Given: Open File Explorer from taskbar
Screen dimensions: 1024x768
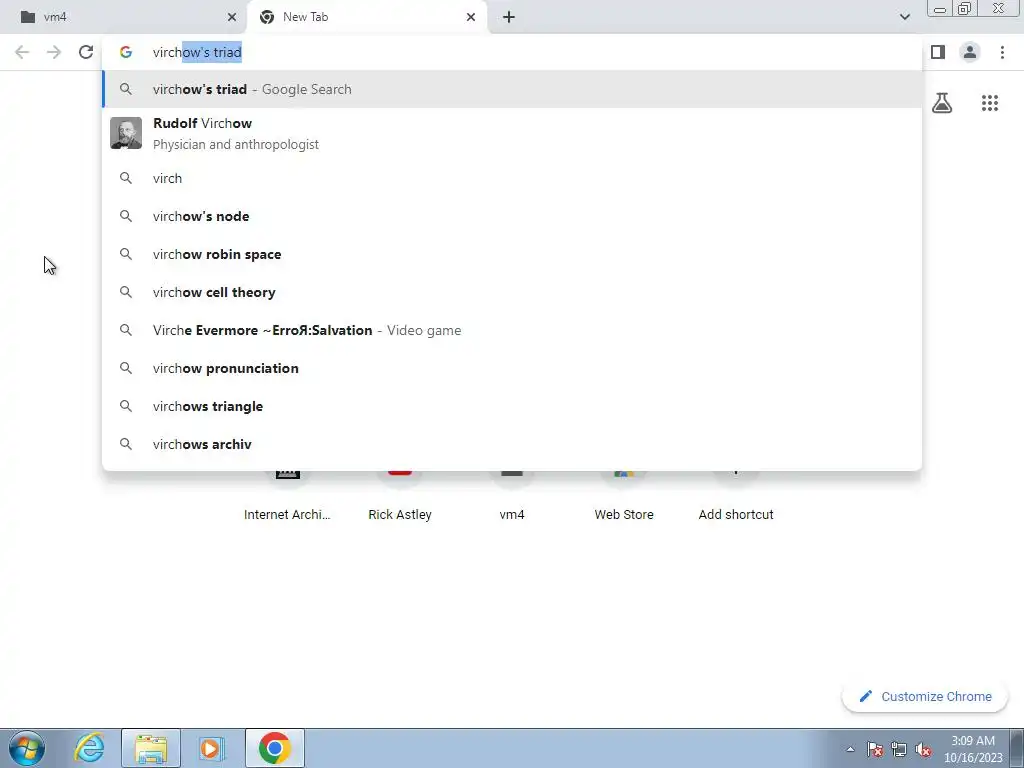Looking at the screenshot, I should (151, 748).
